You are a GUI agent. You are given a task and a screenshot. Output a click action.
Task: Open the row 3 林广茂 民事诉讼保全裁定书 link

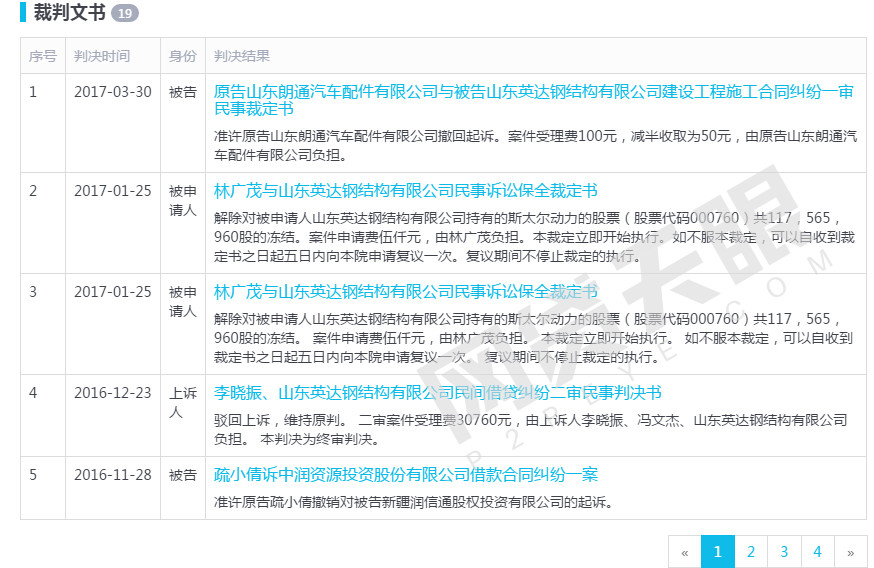[405, 292]
